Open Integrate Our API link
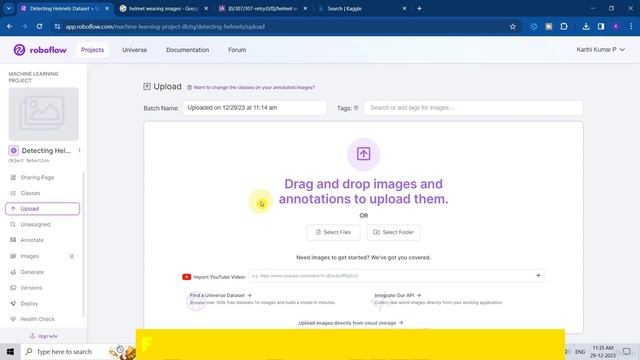Screen dimensions: 640x360 tap(398, 295)
